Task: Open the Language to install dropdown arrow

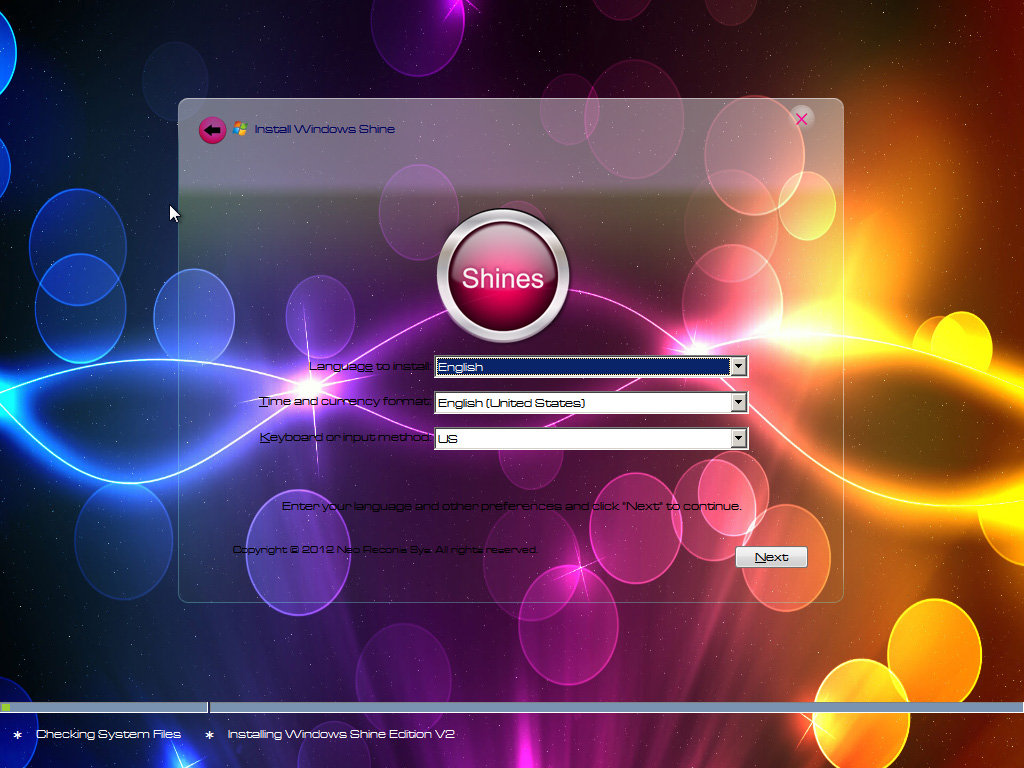Action: [x=739, y=366]
